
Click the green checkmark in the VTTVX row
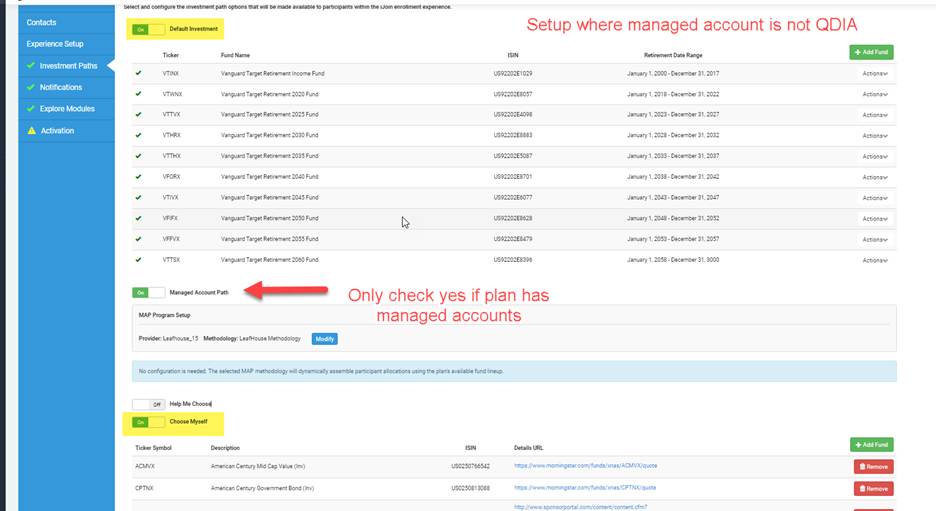(138, 114)
